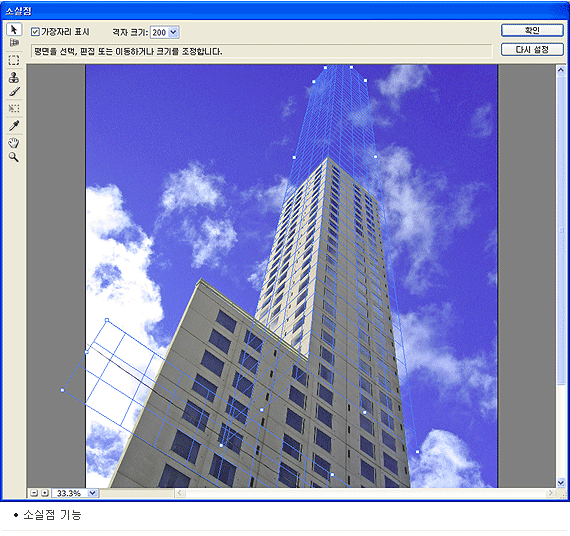Pick the Brush tool
The width and height of the screenshot is (570, 536).
pos(14,92)
